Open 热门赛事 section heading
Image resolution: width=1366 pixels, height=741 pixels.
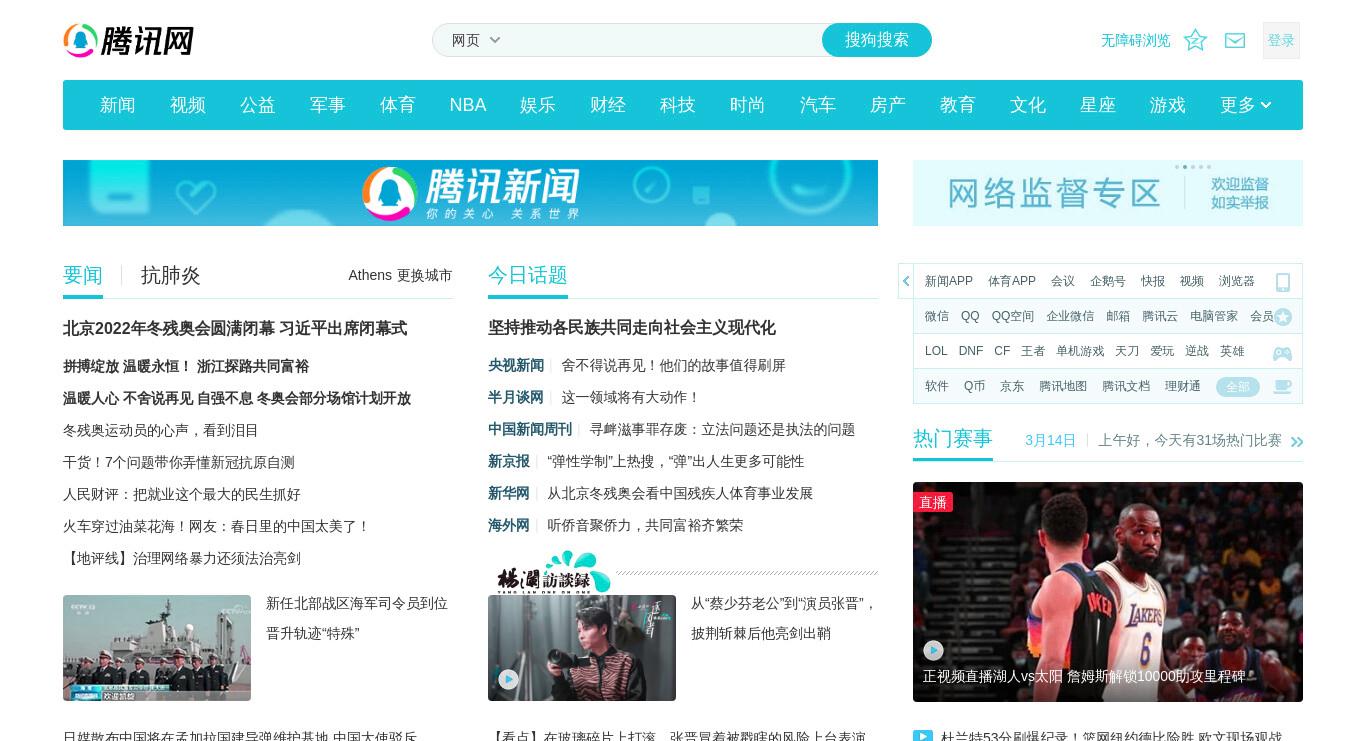coord(953,439)
